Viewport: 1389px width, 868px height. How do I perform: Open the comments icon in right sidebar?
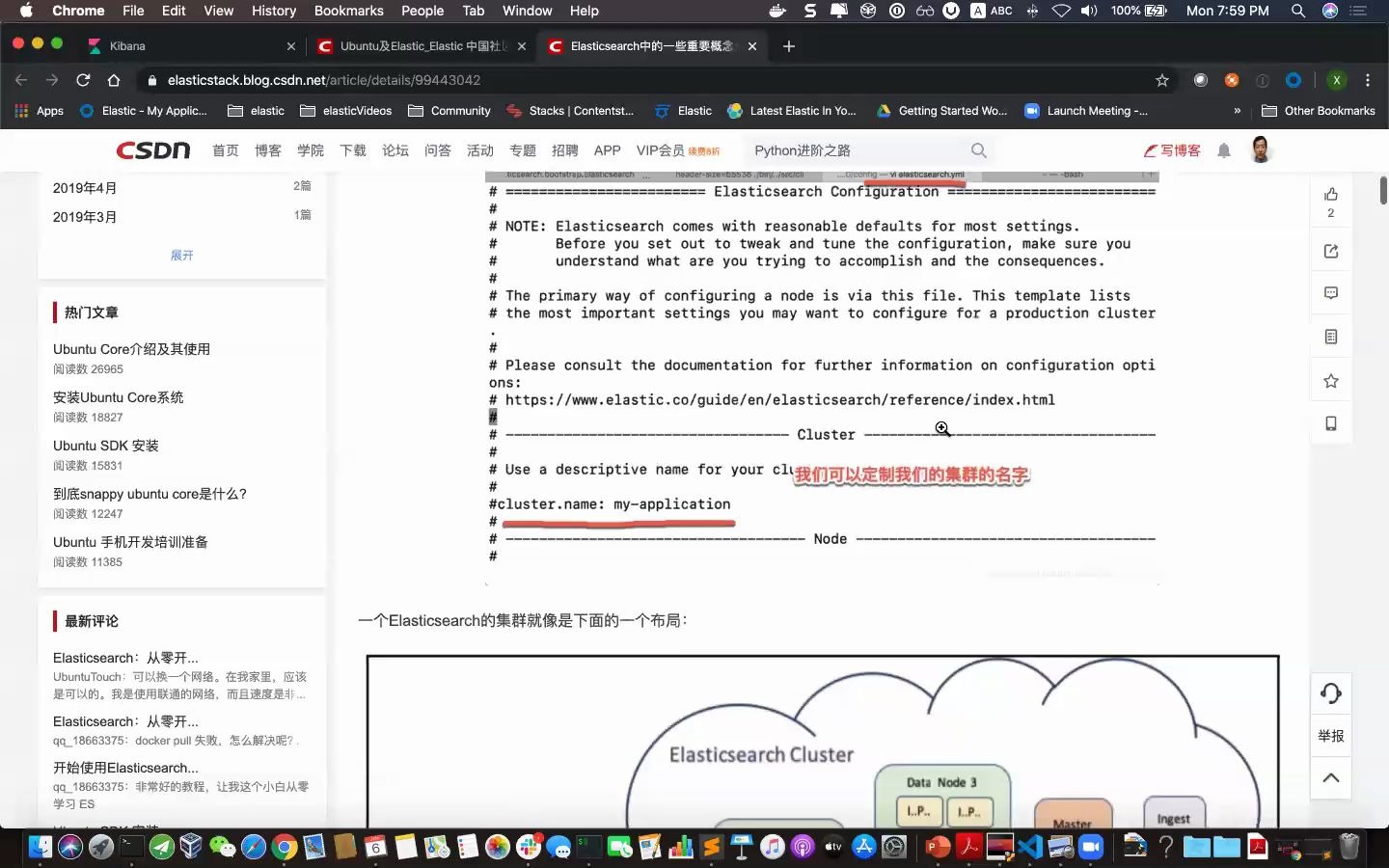pos(1331,293)
